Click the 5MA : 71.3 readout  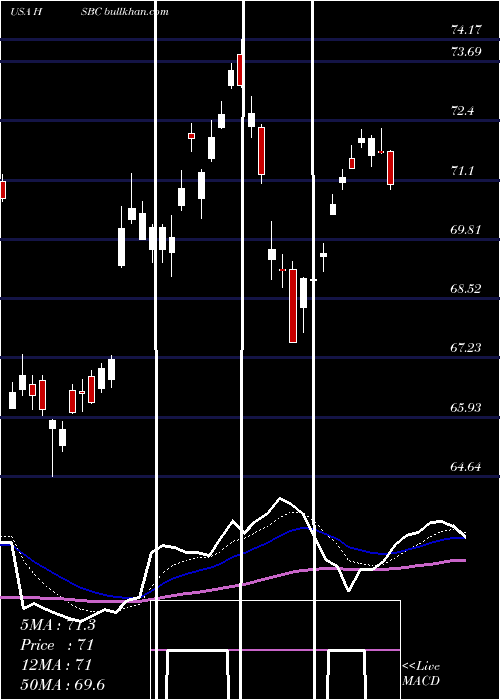point(58,625)
